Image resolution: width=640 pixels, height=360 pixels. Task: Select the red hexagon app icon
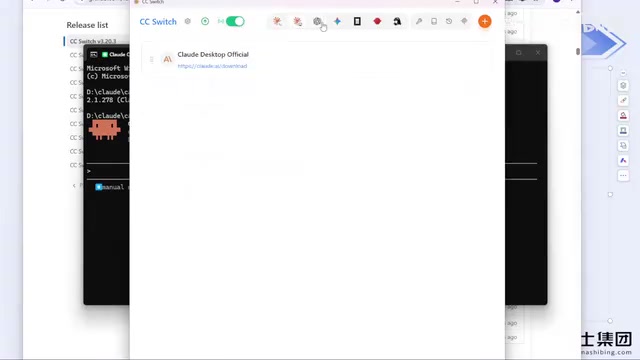[x=377, y=21]
